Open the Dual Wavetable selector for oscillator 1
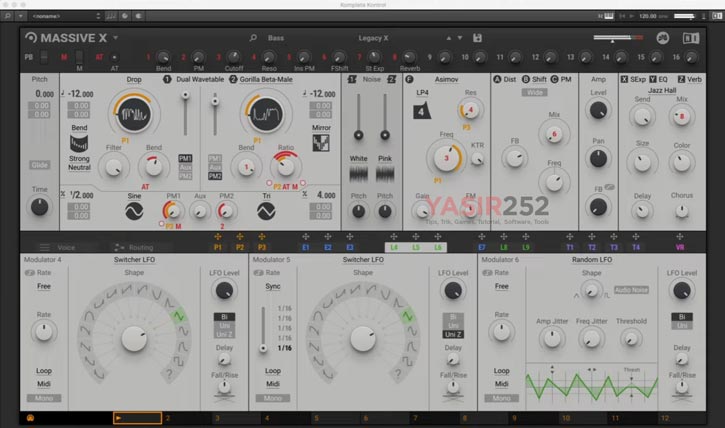Screen dimensions: 725x428 point(200,79)
